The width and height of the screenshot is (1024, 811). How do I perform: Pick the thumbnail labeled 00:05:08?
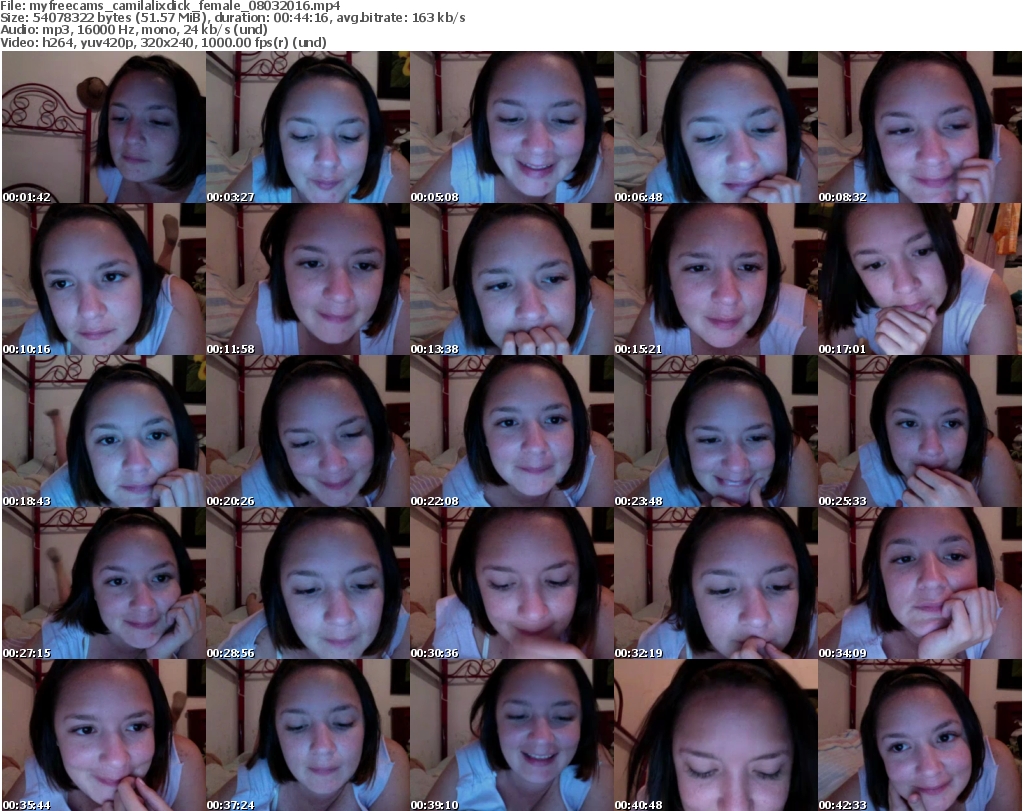coord(511,127)
